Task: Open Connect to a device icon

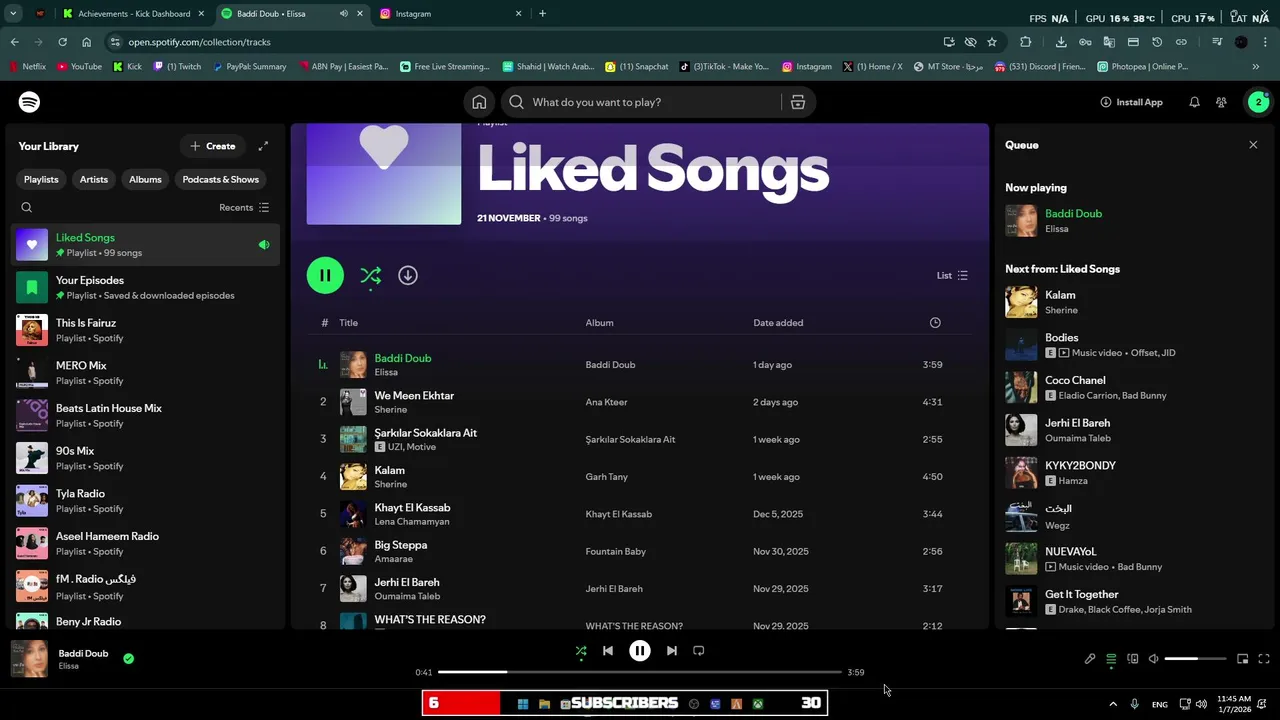Action: (1133, 659)
